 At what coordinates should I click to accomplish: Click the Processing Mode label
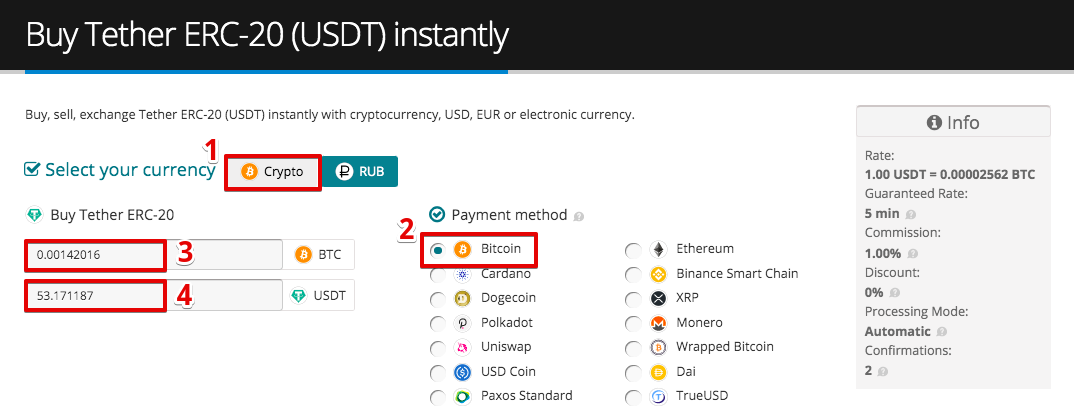coord(916,312)
